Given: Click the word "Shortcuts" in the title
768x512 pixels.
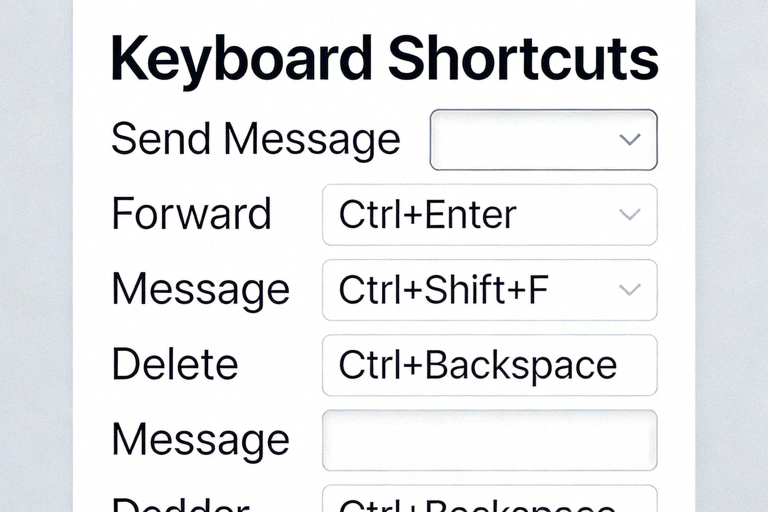Looking at the screenshot, I should 523,59.
